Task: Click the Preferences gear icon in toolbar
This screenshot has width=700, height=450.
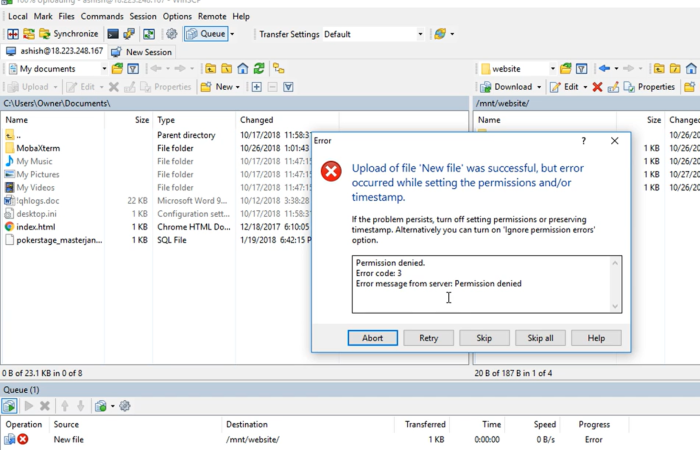Action: pyautogui.click(x=171, y=34)
